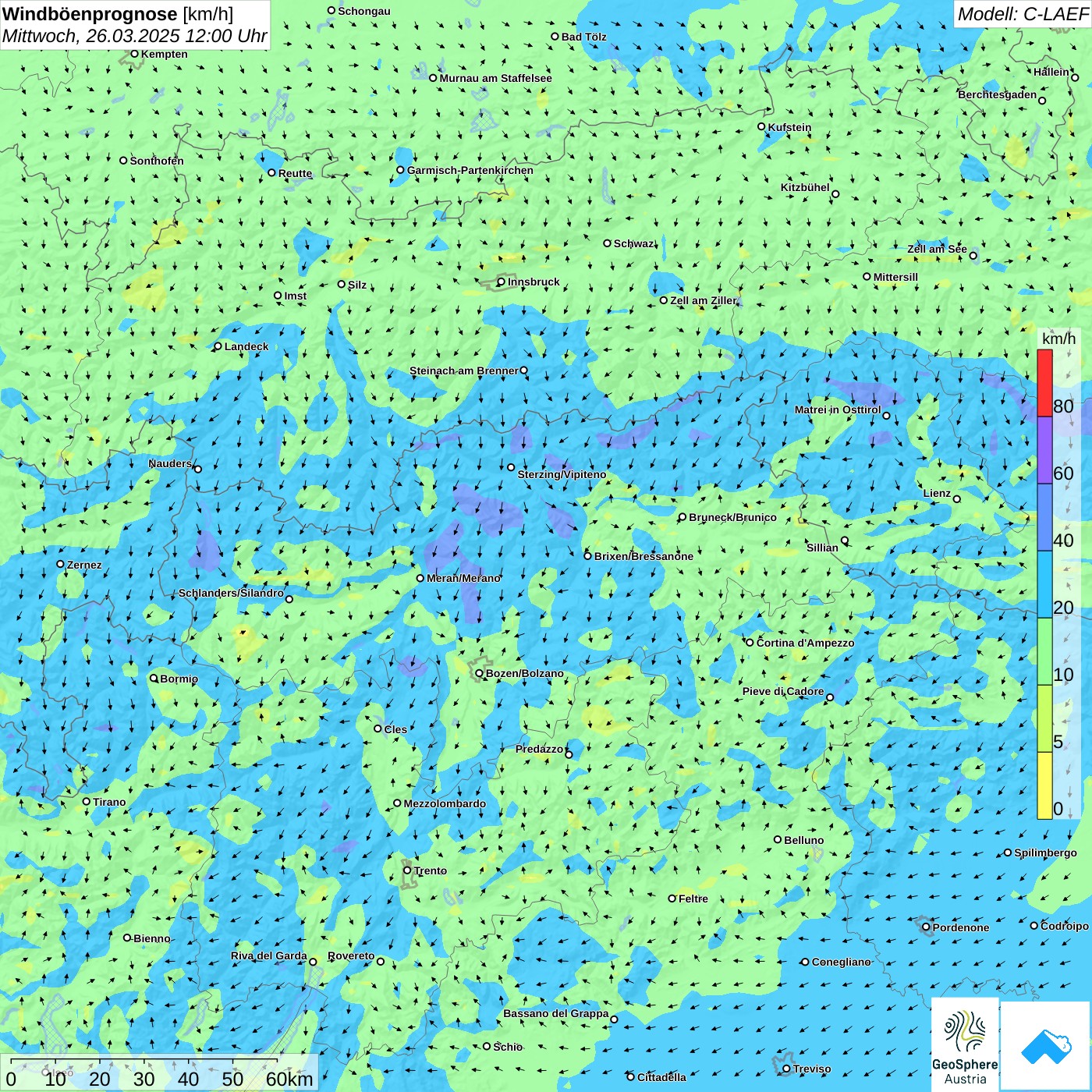
Task: Click the Spilimbergo city marker
Action: (x=1008, y=853)
